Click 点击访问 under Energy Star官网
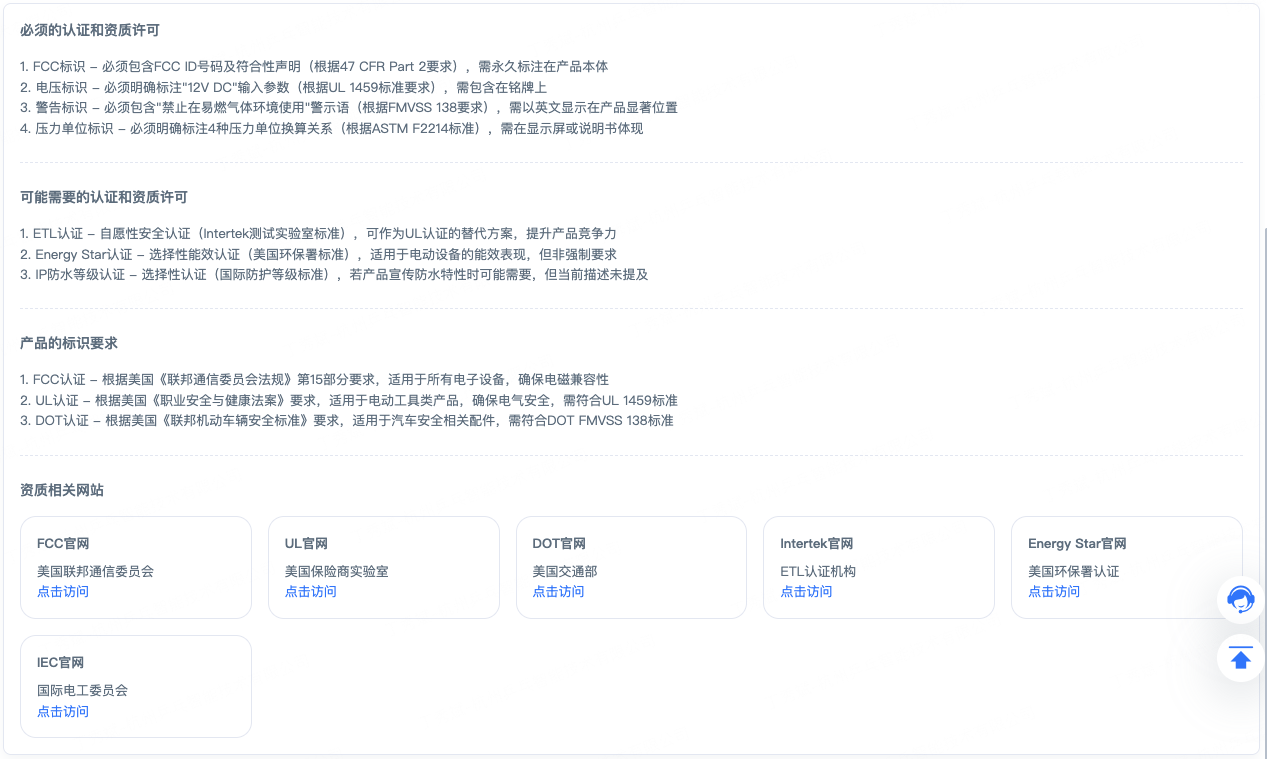The image size is (1267, 759). [1054, 592]
